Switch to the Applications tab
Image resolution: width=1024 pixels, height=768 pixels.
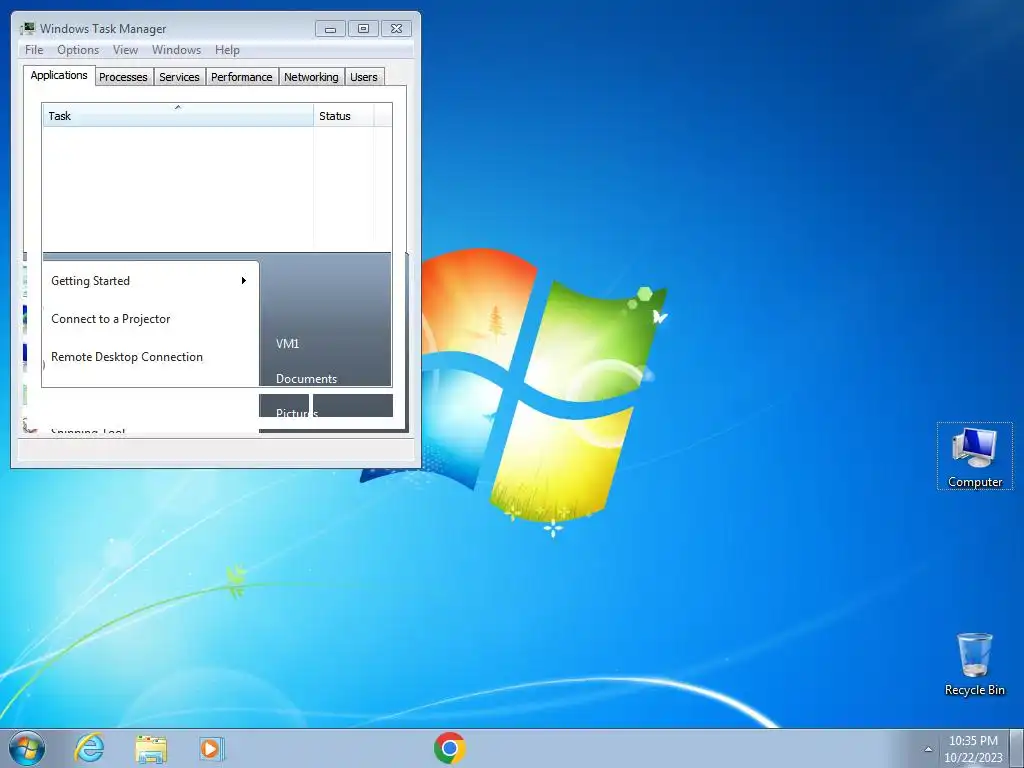pos(59,75)
